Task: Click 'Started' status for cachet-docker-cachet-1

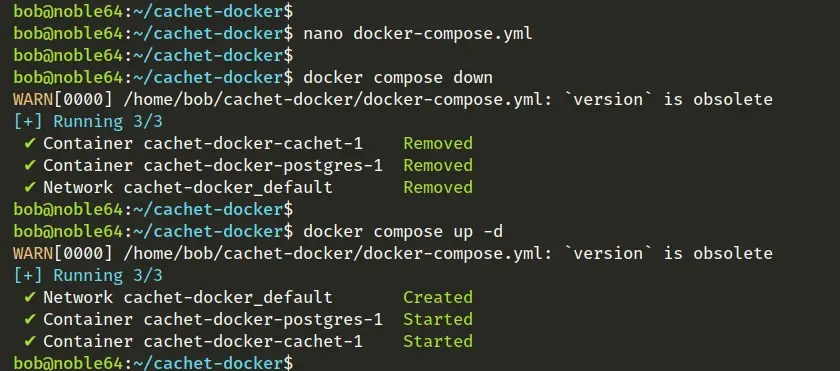Action: (x=438, y=341)
